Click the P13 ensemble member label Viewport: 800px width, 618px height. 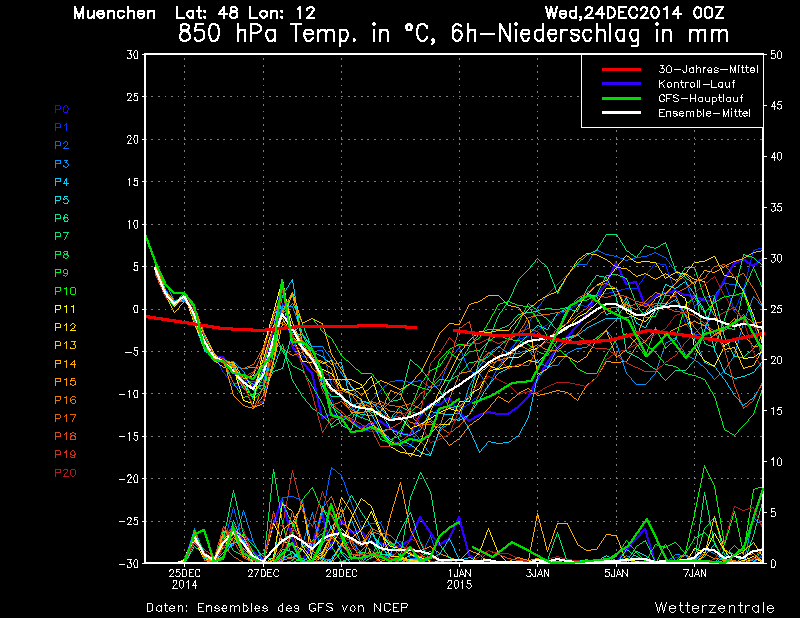(65, 345)
